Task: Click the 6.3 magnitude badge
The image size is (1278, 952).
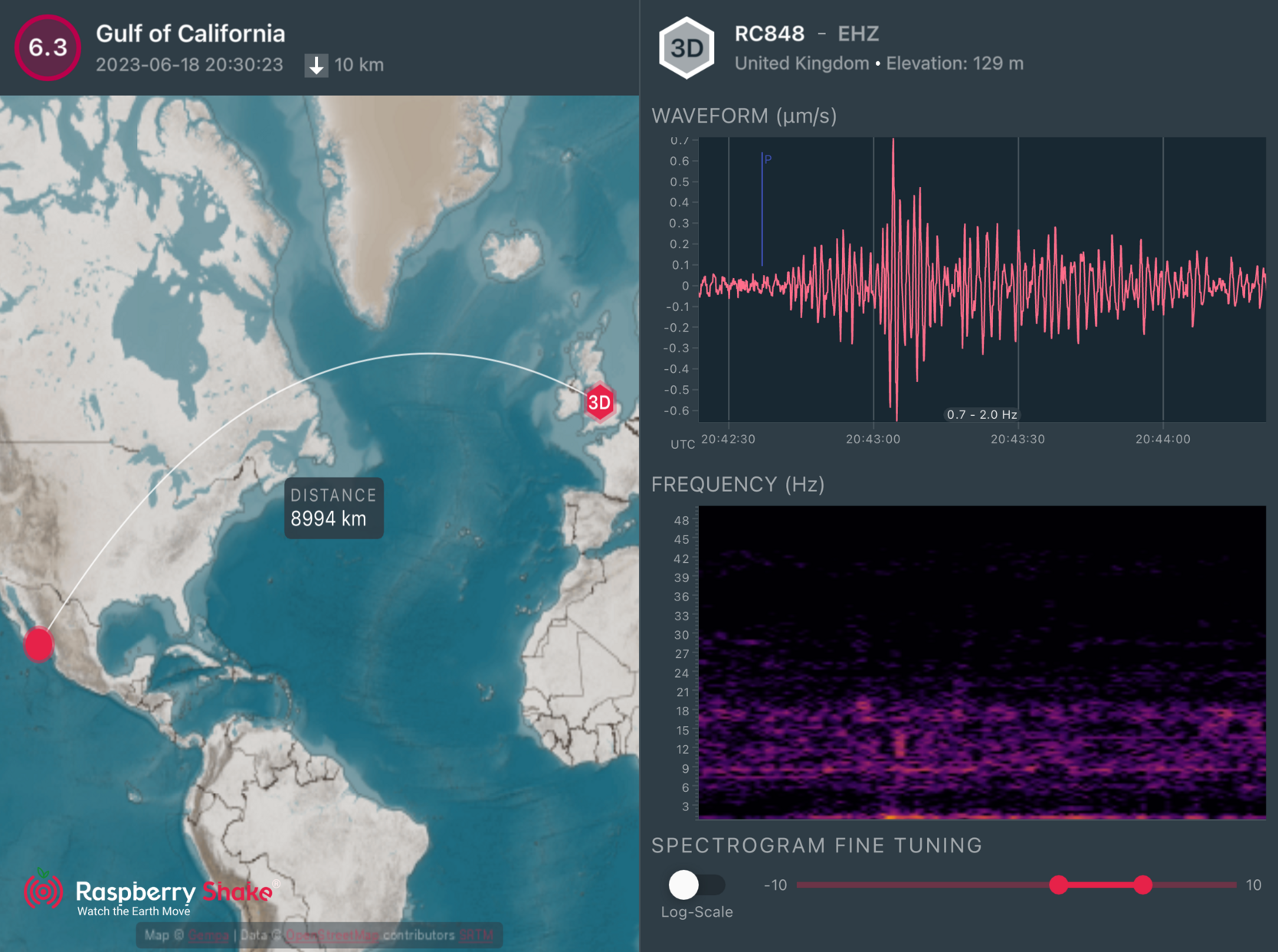Action: point(48,47)
